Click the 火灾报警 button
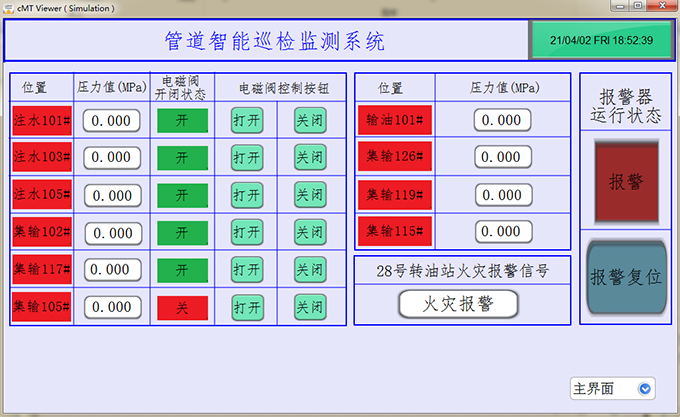Image resolution: width=680 pixels, height=417 pixels. click(x=458, y=303)
